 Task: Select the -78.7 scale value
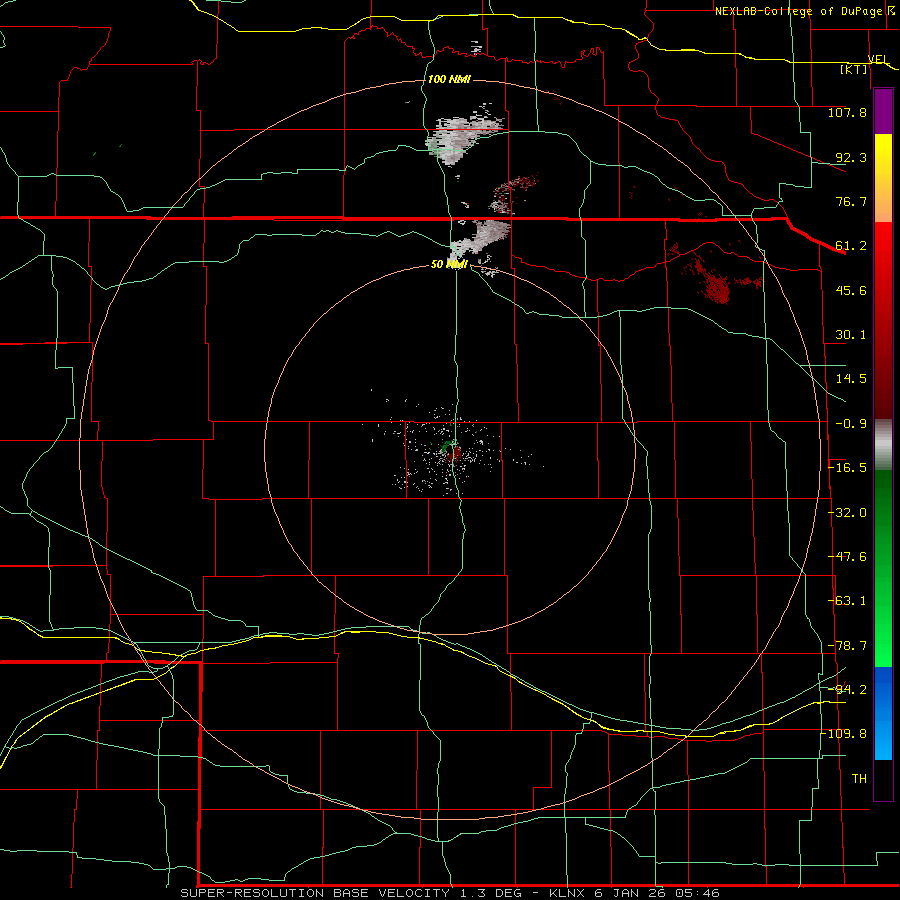coord(847,646)
